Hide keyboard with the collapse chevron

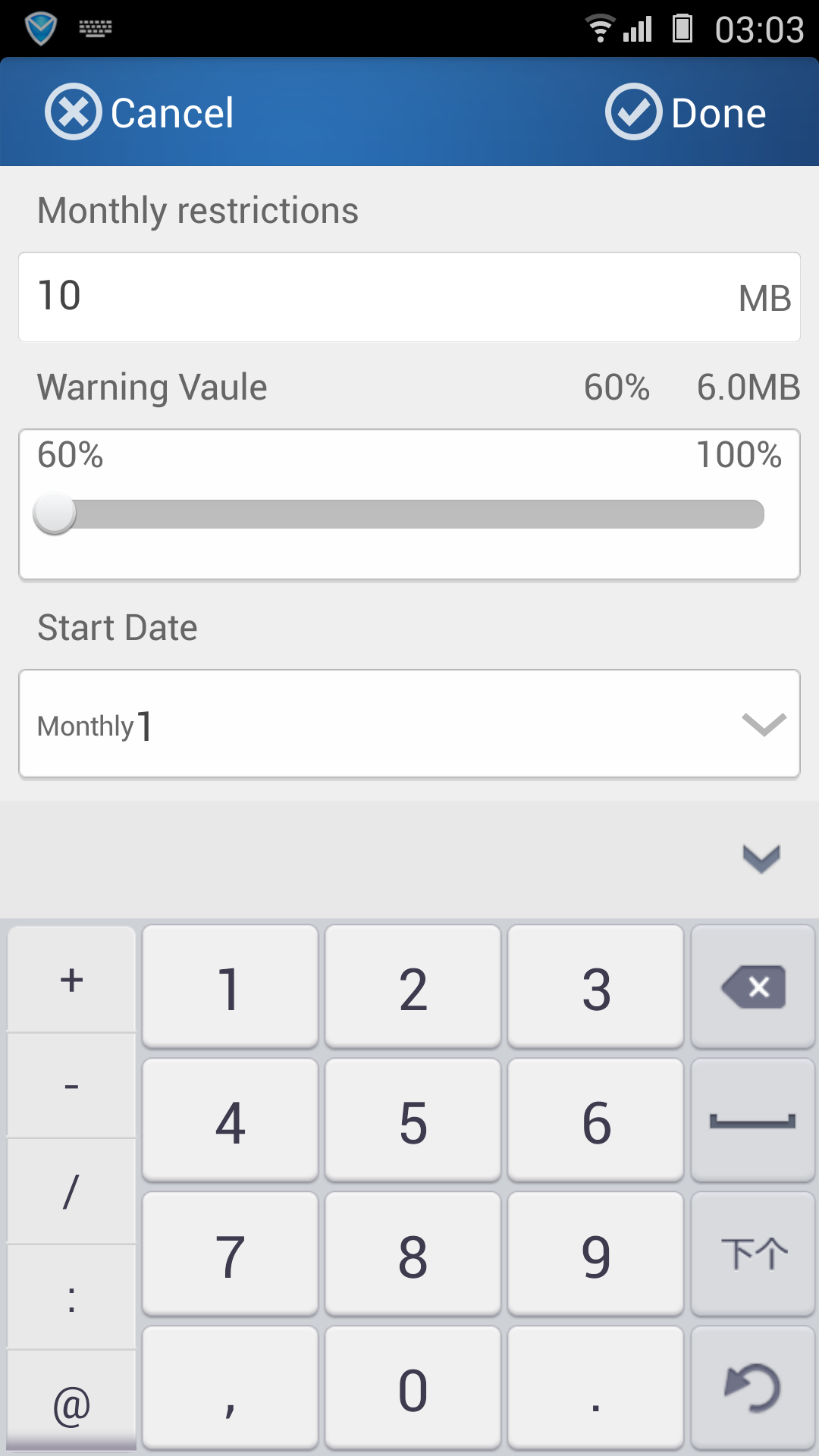[x=761, y=858]
